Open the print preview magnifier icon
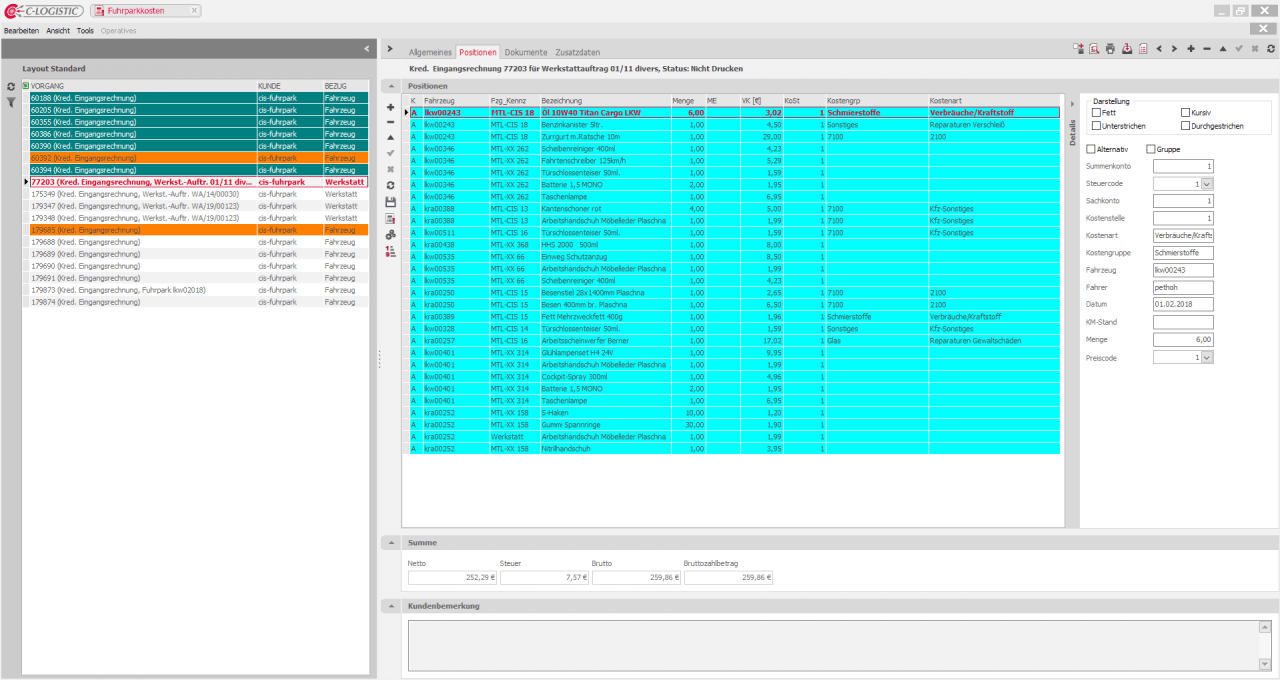 coord(1095,48)
